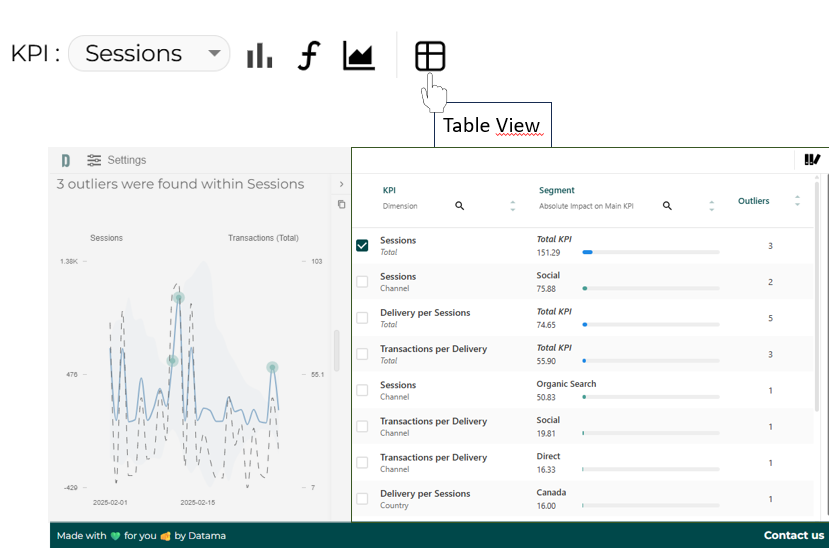Click the search icon in Segment column
Viewport: 829px width, 548px height.
coord(667,206)
